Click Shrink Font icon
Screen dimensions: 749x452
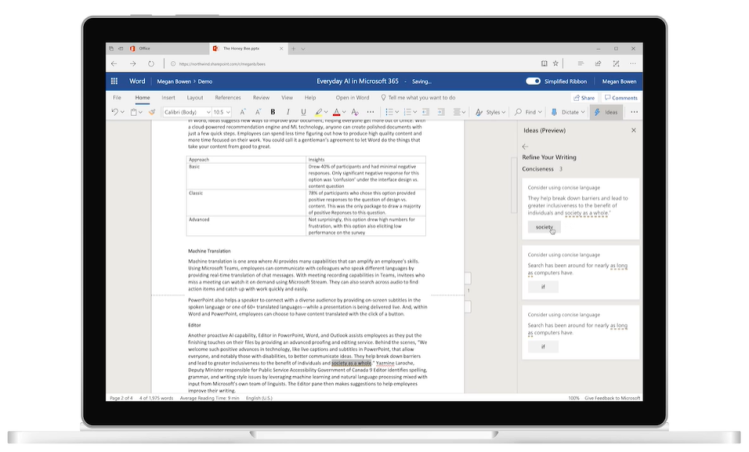pyautogui.click(x=258, y=112)
